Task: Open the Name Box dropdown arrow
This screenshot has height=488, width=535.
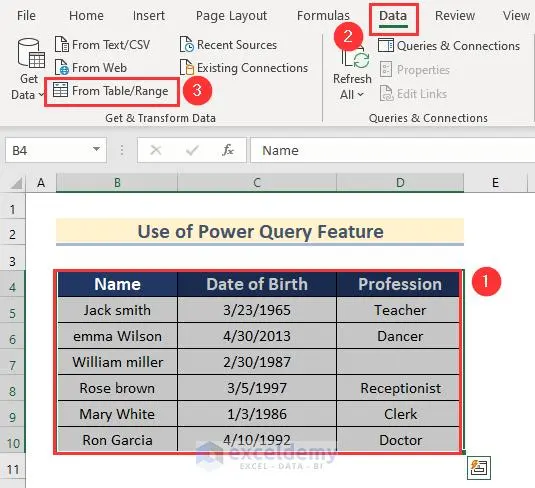Action: point(97,149)
